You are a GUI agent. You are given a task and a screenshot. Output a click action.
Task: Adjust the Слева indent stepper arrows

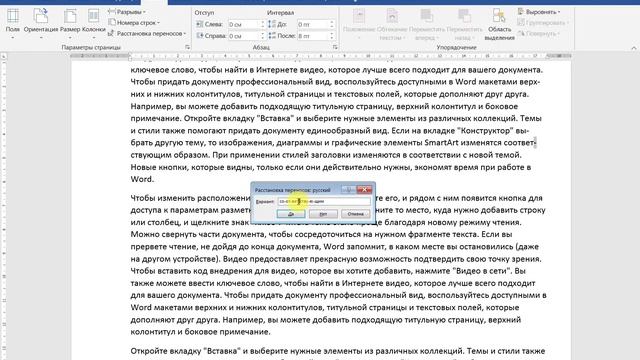click(x=263, y=24)
